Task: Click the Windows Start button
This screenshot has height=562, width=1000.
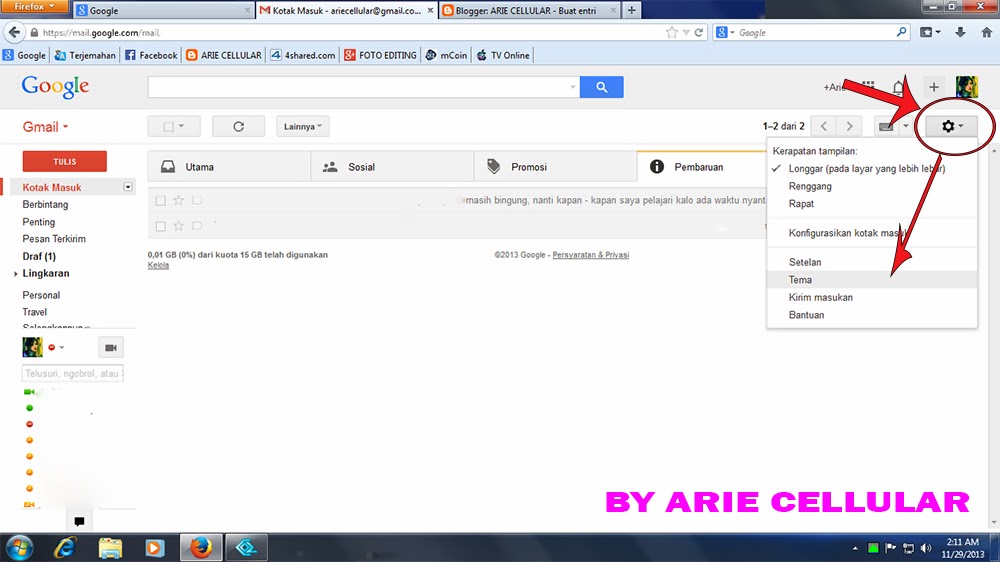Action: 19,547
